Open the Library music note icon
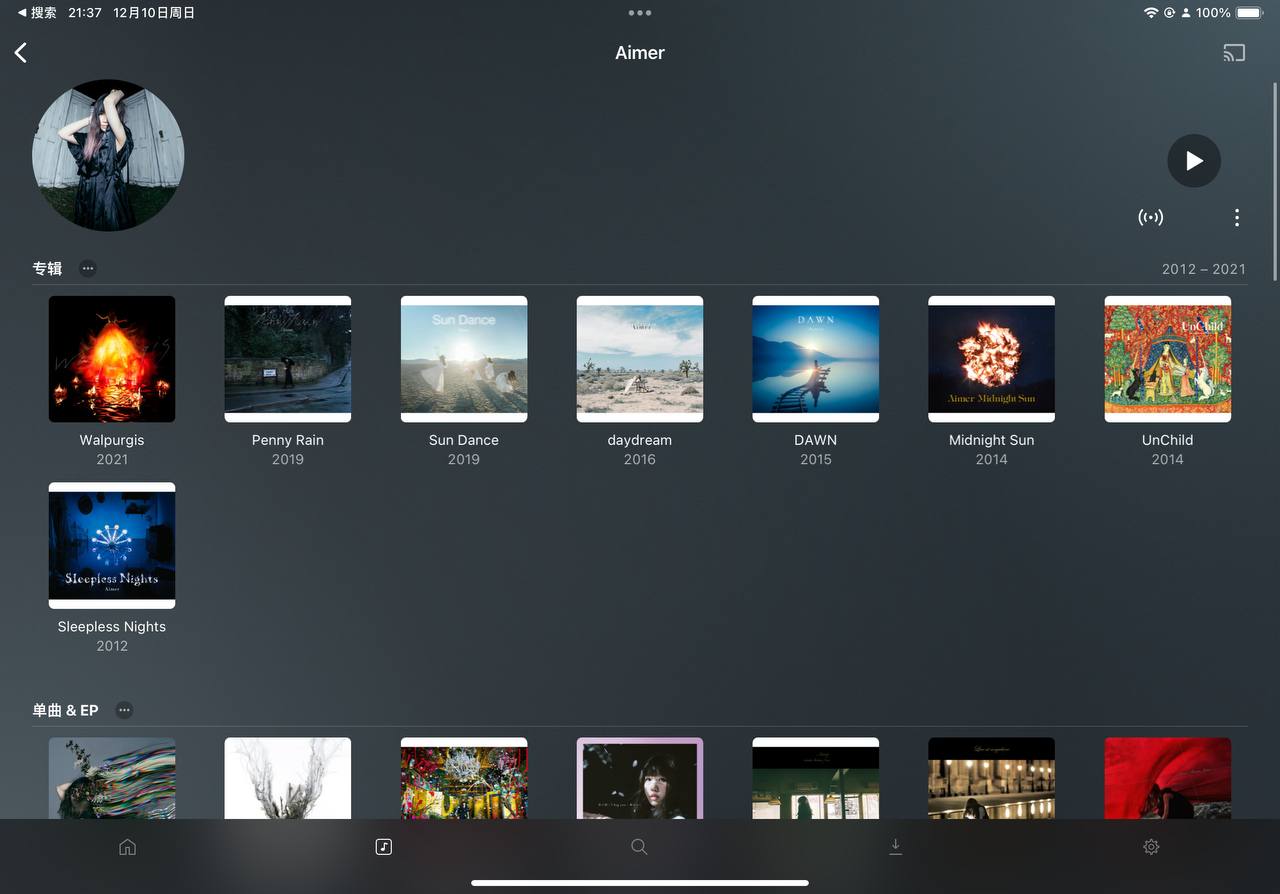The width and height of the screenshot is (1280, 894). pyautogui.click(x=383, y=846)
